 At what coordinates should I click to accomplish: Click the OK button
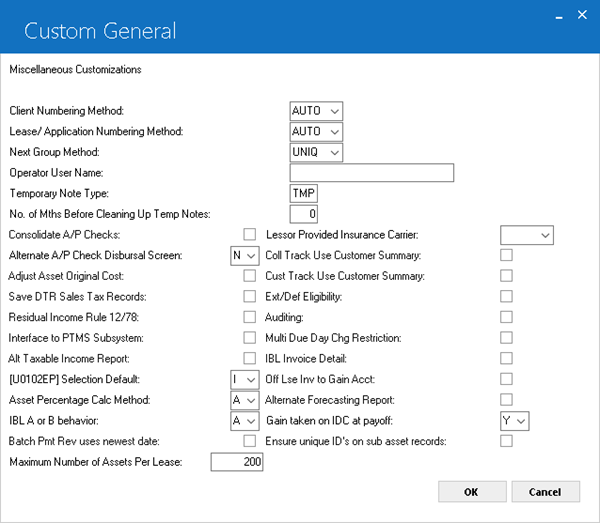(x=472, y=492)
